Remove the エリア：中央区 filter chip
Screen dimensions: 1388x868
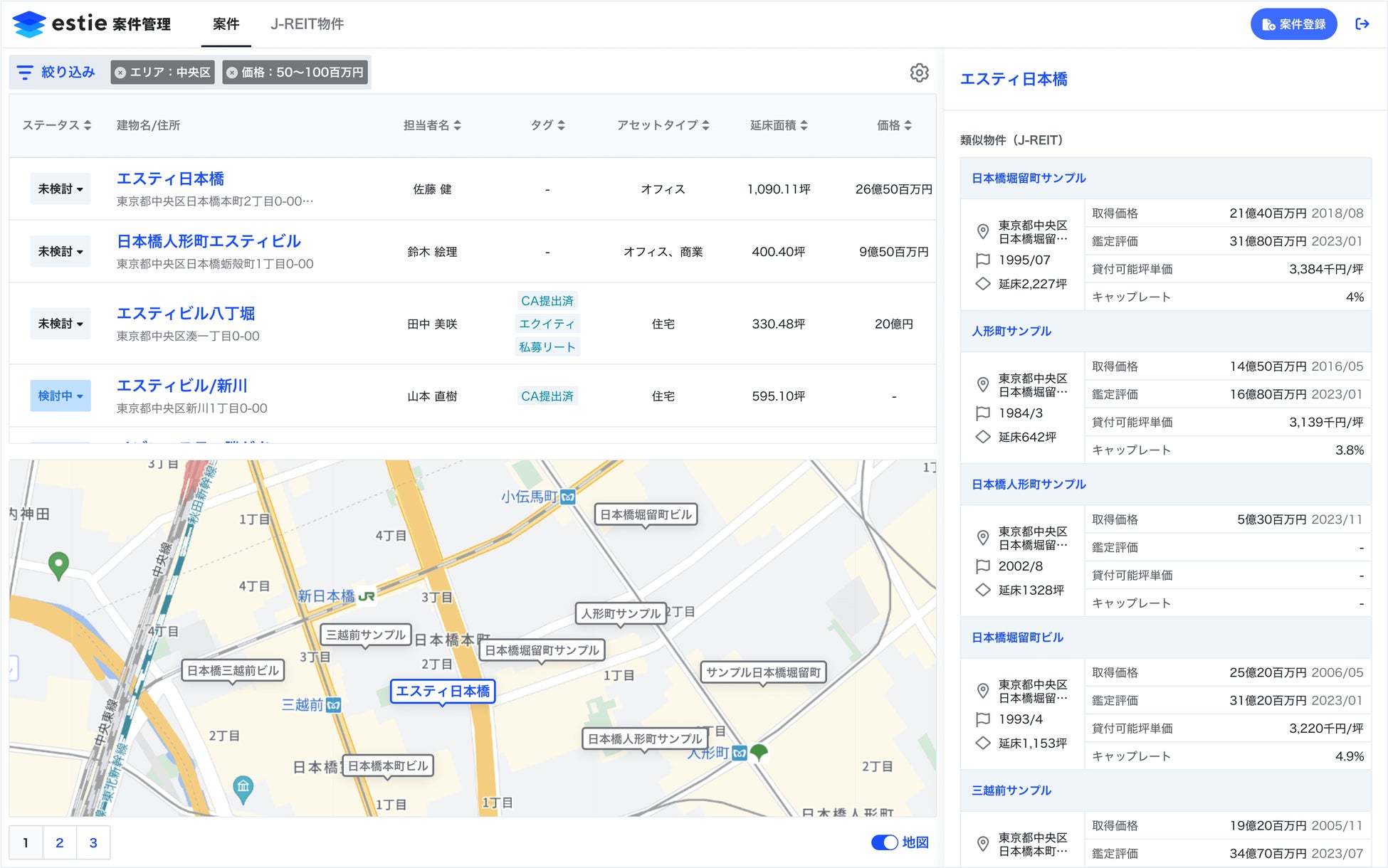121,73
